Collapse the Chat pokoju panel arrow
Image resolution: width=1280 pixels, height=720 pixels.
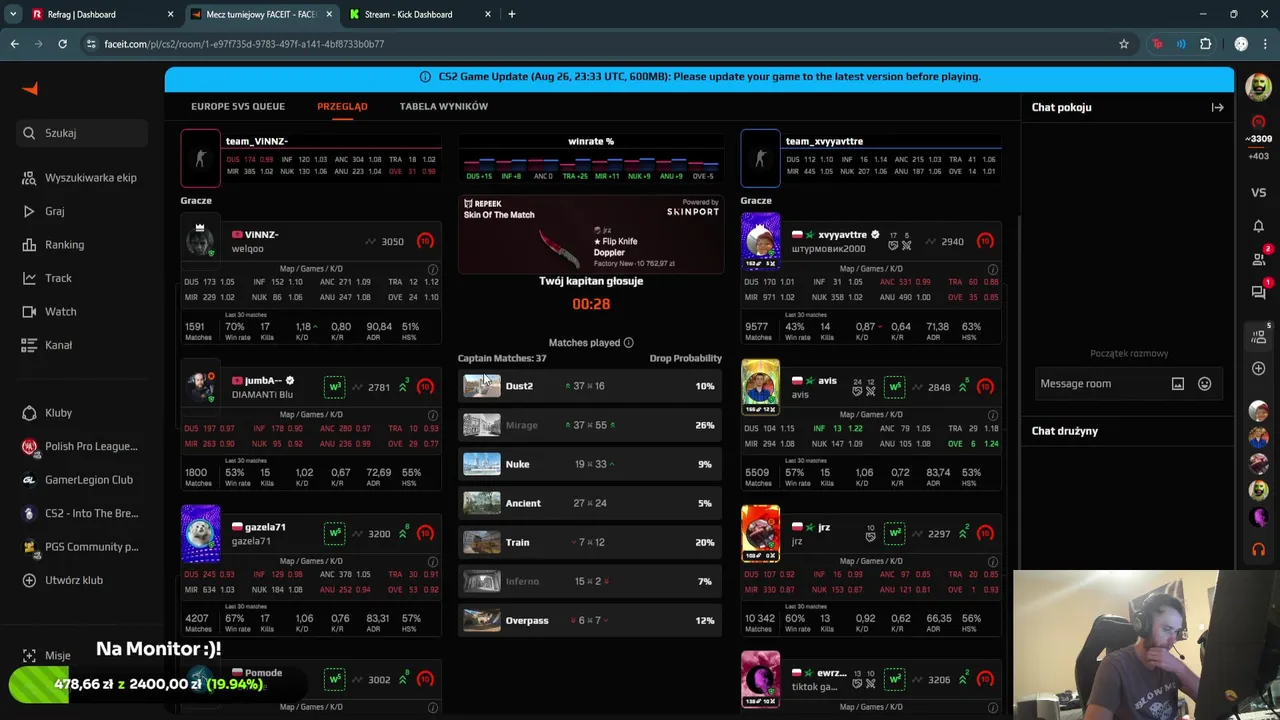tap(1217, 107)
